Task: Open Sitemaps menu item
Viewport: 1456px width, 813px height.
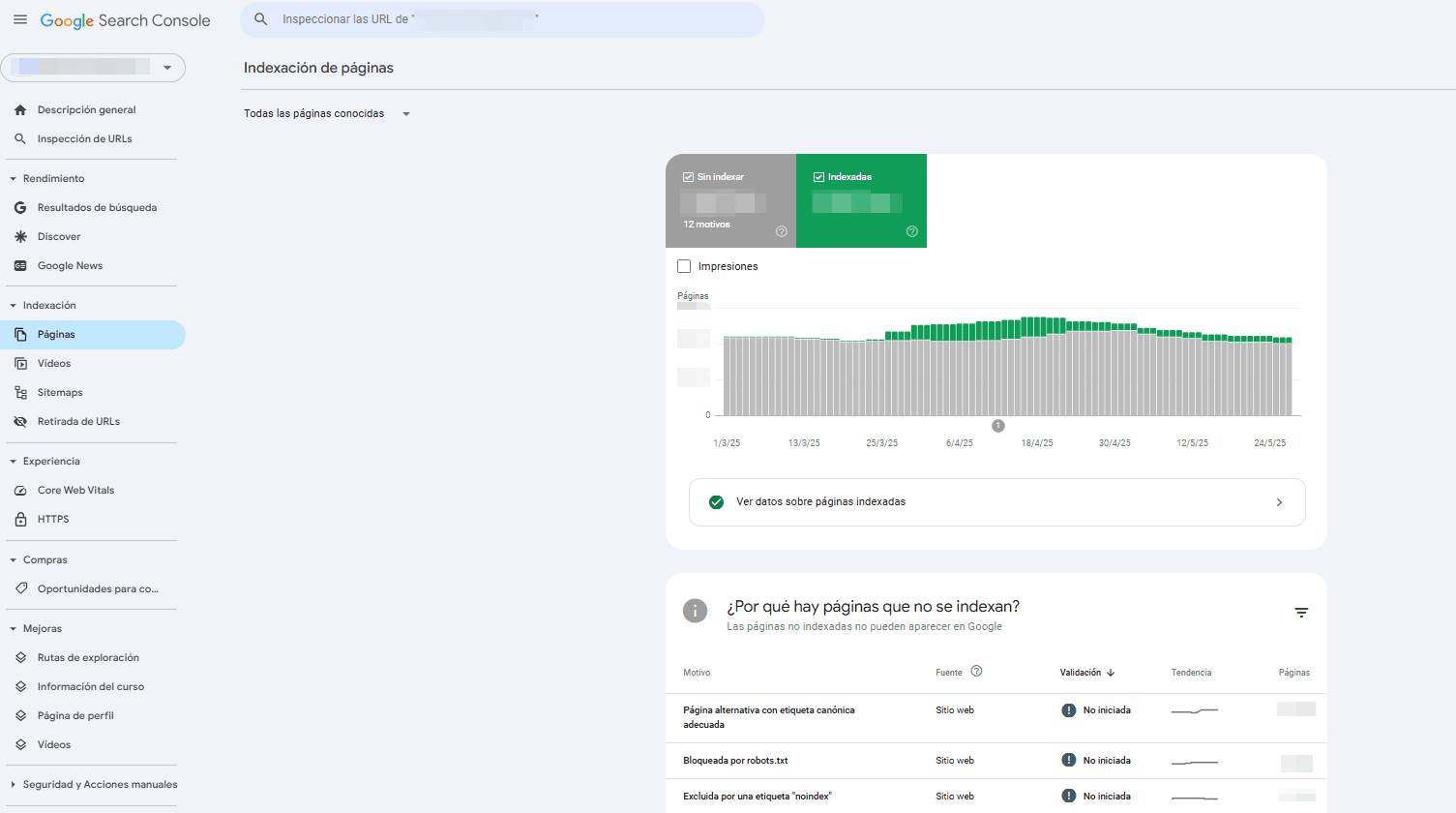Action: click(93, 393)
